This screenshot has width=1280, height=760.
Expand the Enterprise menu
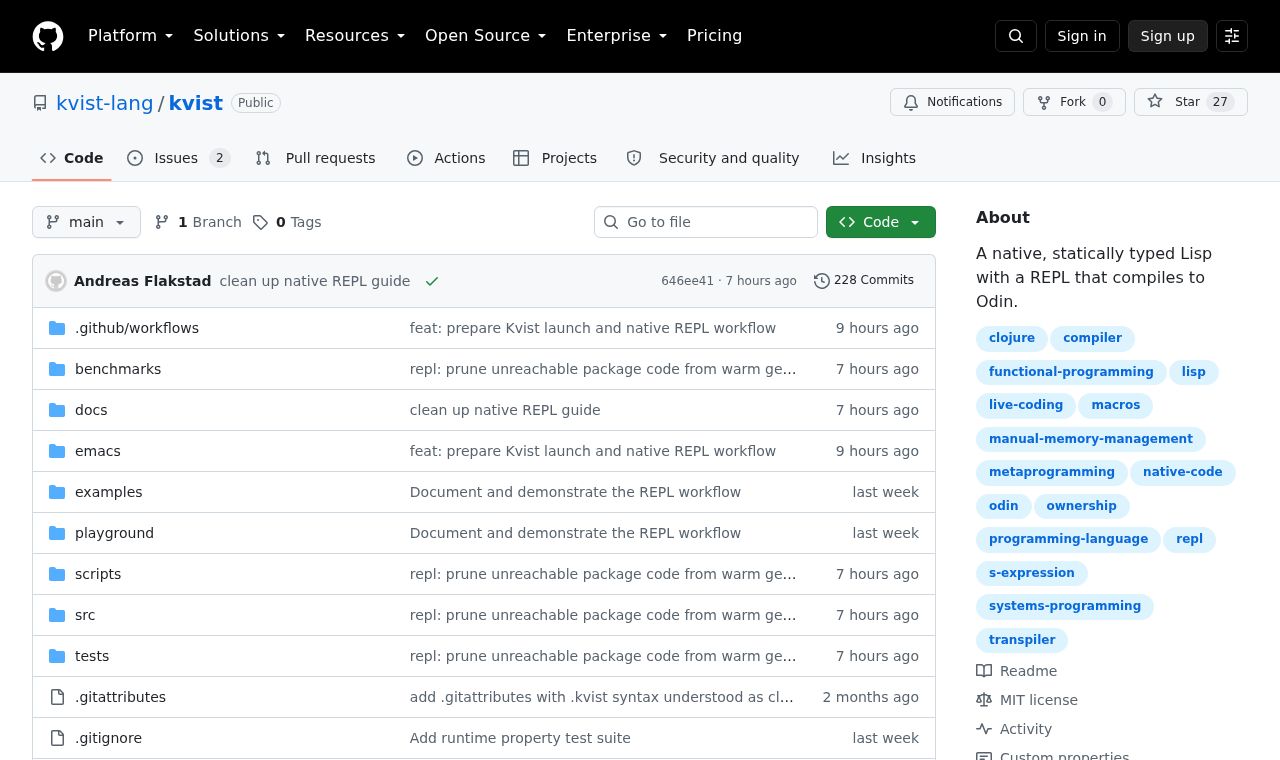click(x=617, y=36)
